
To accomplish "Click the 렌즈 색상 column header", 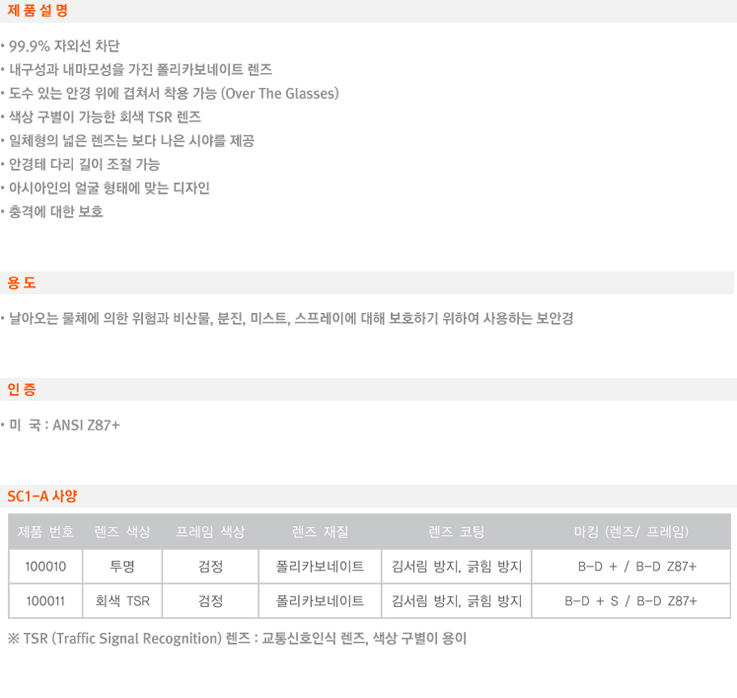I will pos(122,532).
